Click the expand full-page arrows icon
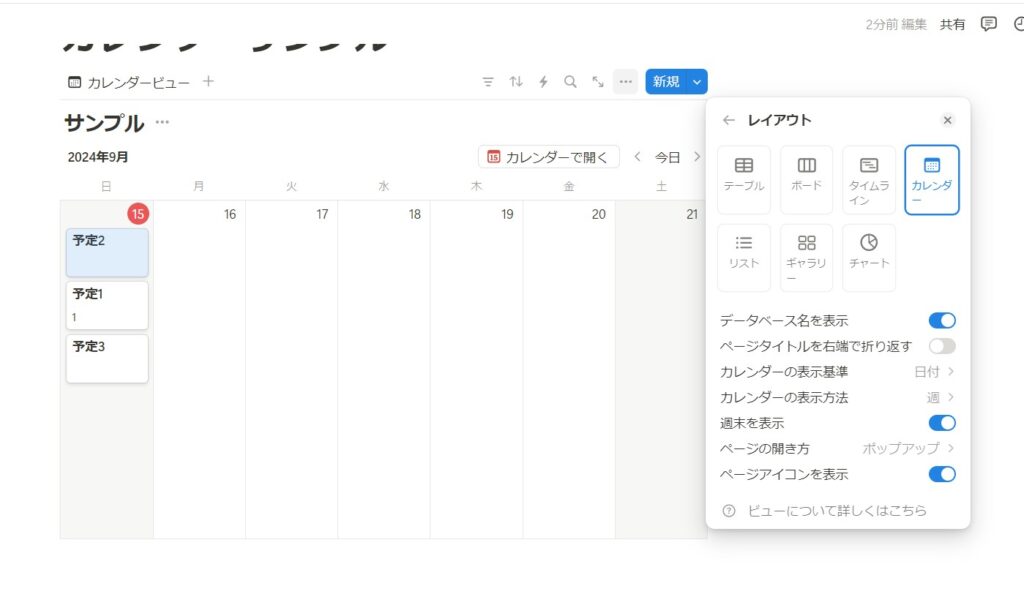Viewport: 1024px width, 597px height. pos(598,82)
